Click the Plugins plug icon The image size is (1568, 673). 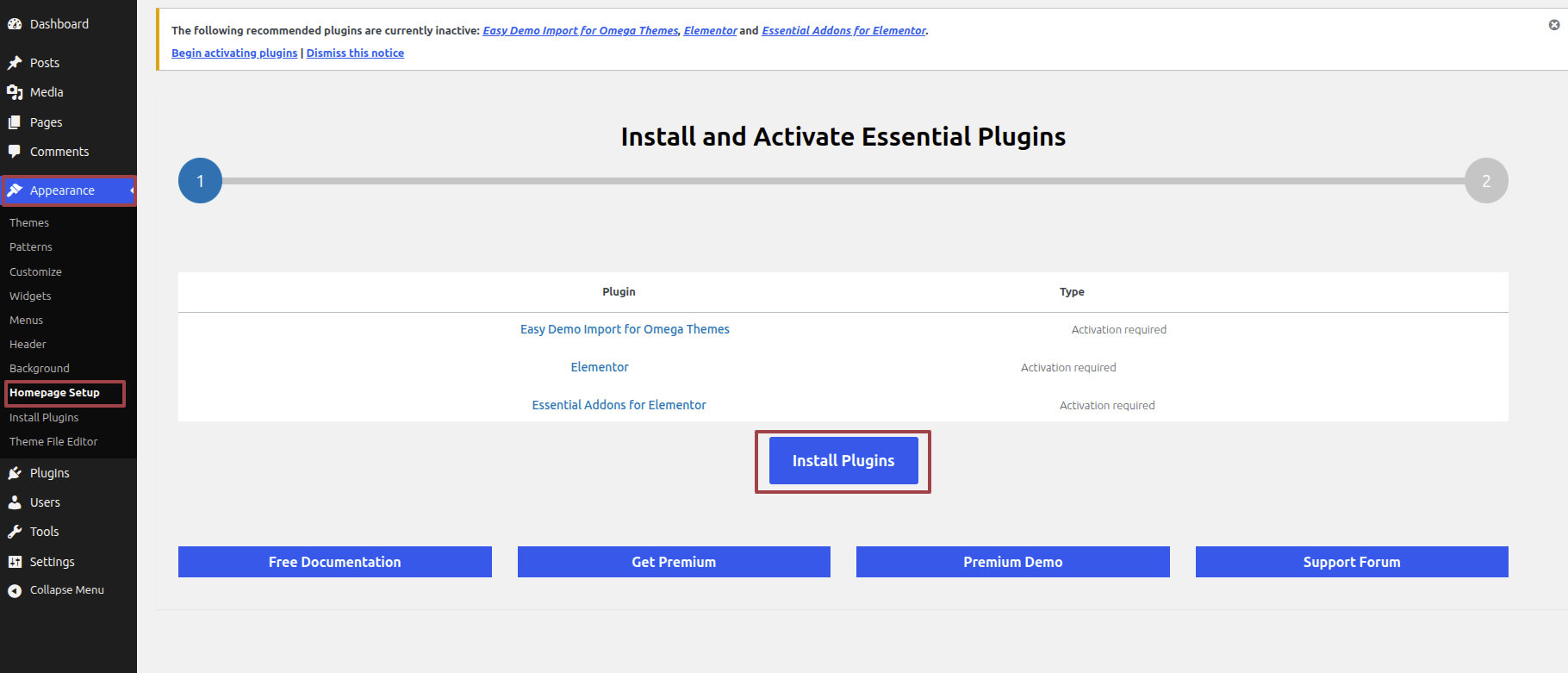(15, 473)
